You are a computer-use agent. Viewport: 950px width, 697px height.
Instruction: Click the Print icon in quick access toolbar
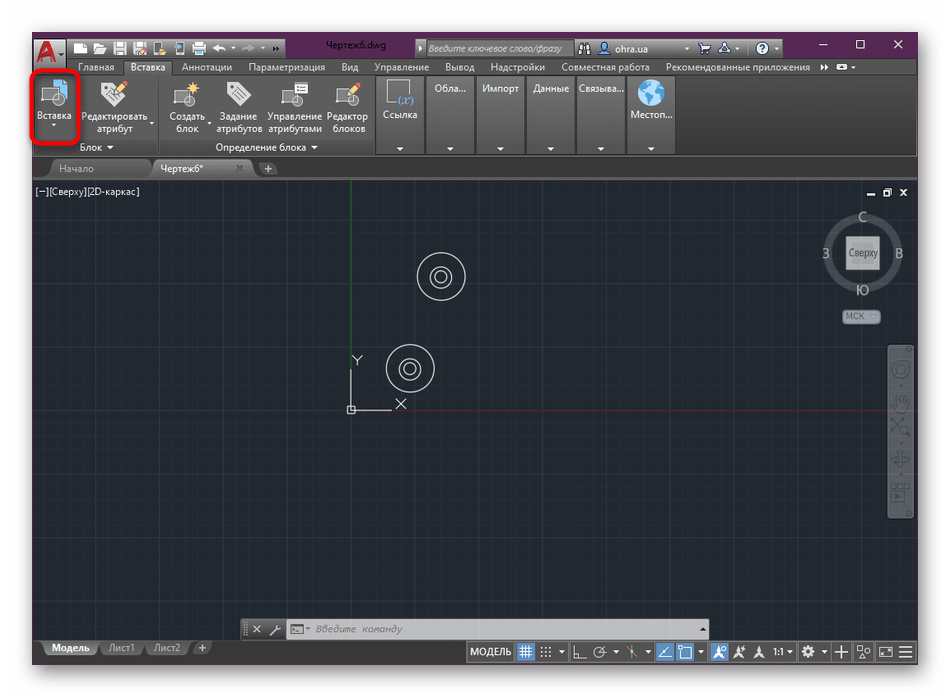(x=199, y=48)
